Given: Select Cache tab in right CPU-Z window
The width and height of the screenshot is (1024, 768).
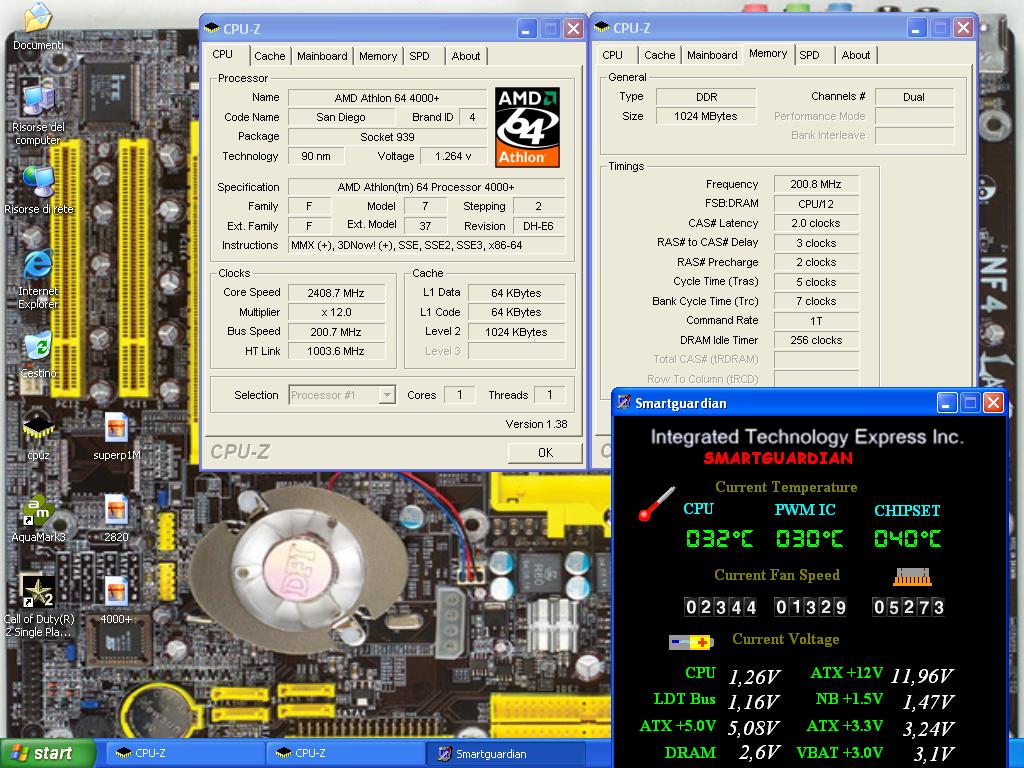Looking at the screenshot, I should point(660,56).
